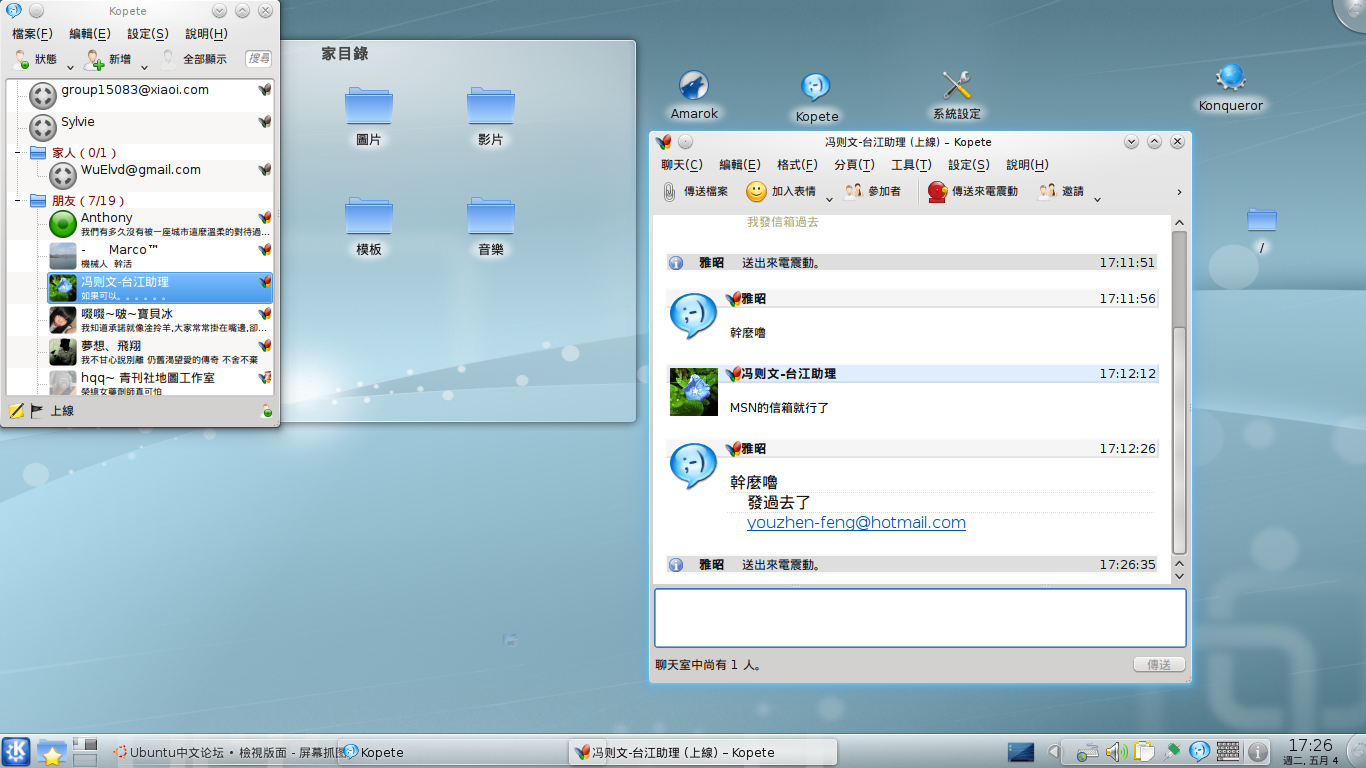Viewport: 1366px width, 768px height.
Task: Open the KDE application launcher menu
Action: coord(16,752)
